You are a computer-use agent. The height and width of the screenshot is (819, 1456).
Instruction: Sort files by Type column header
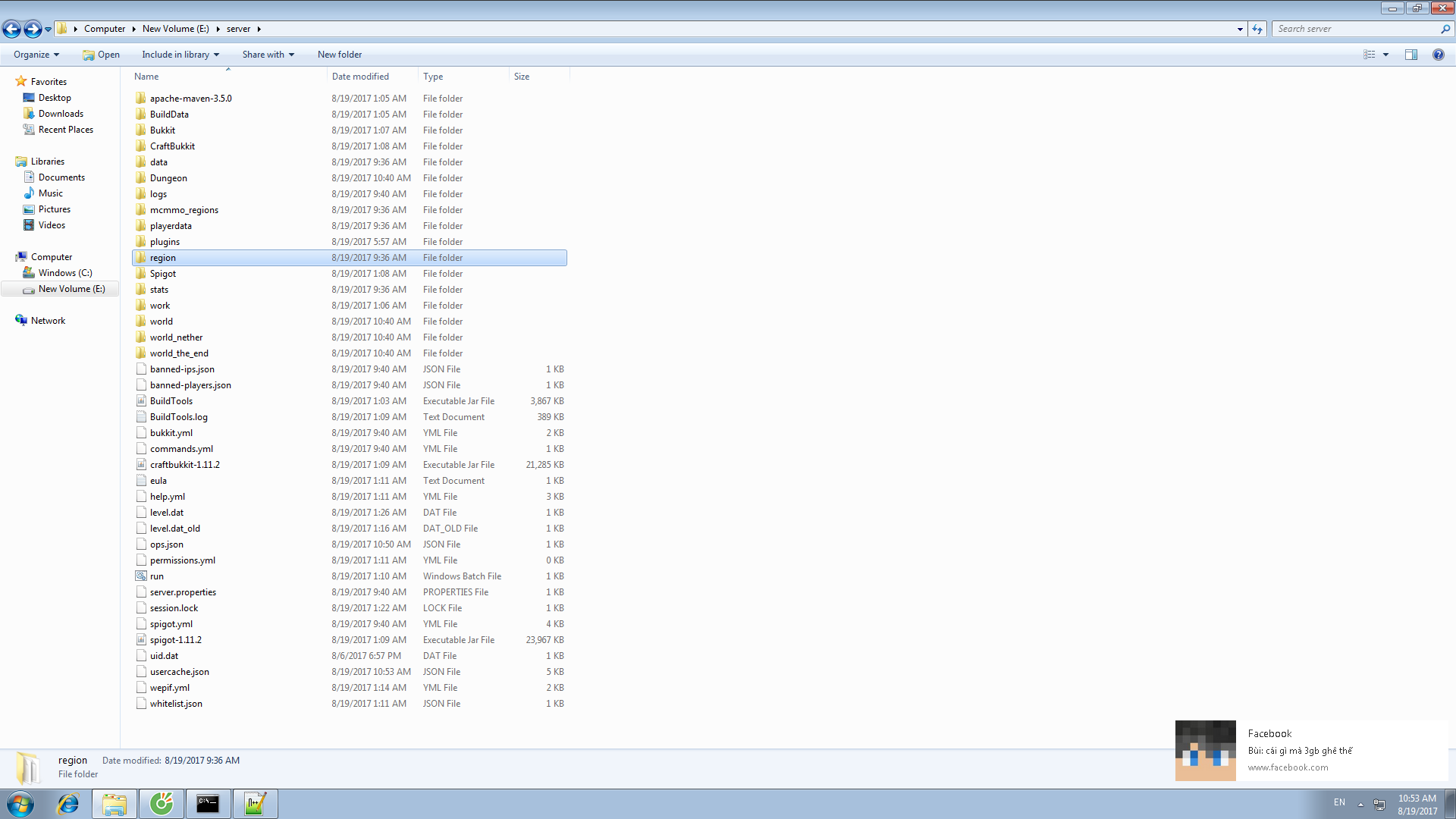point(433,77)
